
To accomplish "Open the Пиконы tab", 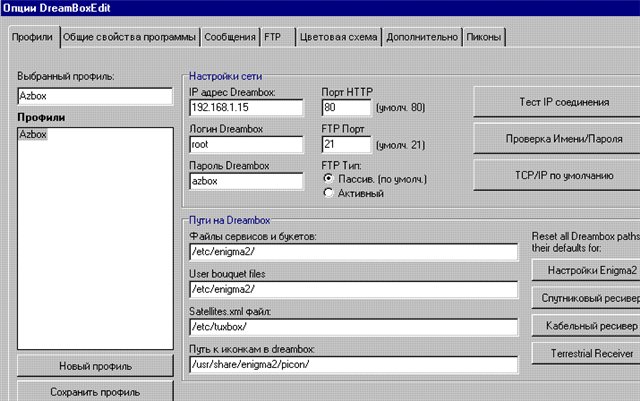I will pyautogui.click(x=484, y=37).
